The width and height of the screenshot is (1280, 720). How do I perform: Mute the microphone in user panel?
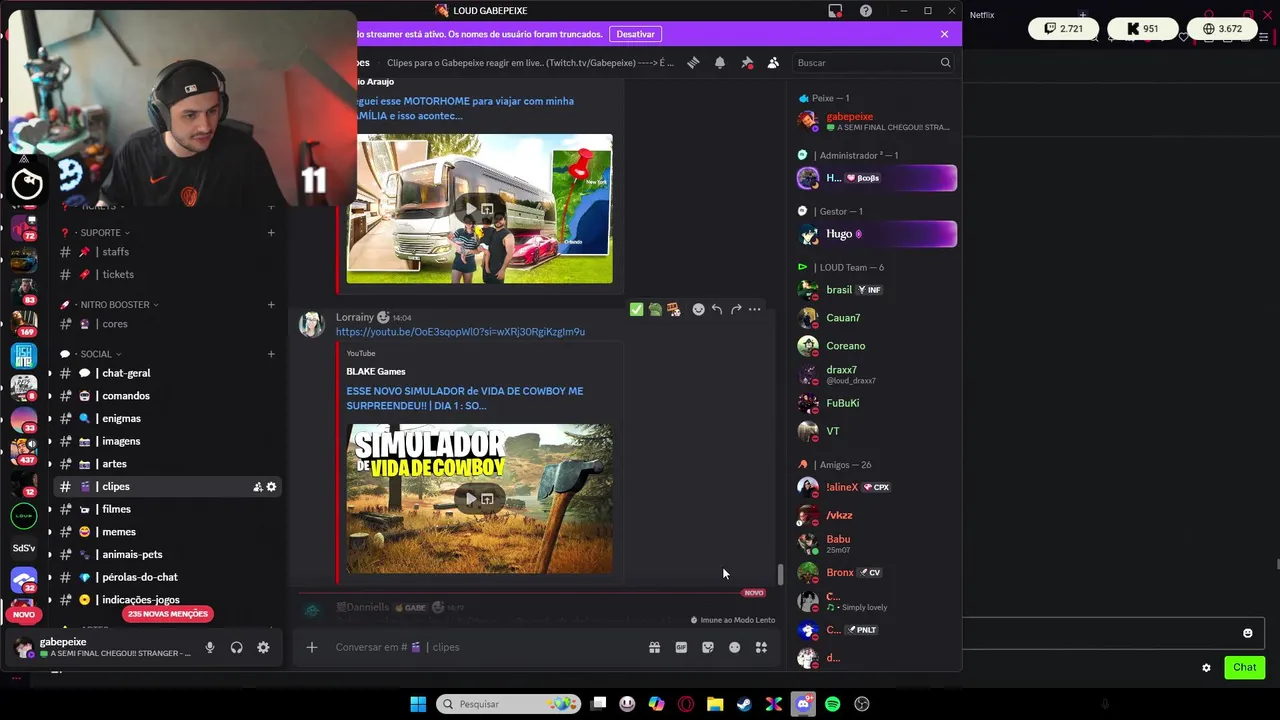pos(210,647)
